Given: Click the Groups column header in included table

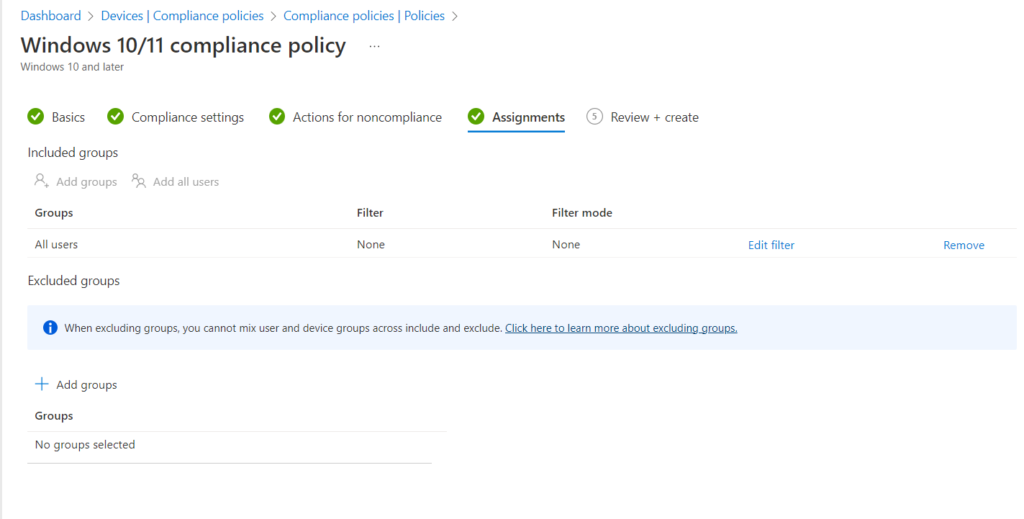Looking at the screenshot, I should tap(54, 213).
